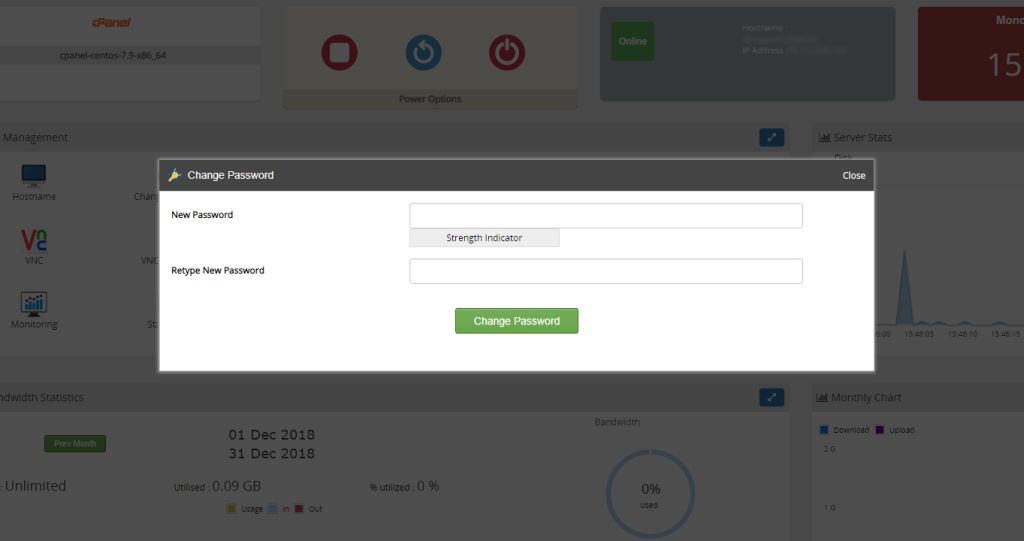The width and height of the screenshot is (1024, 541).
Task: Toggle the Download legend swatch
Action: click(824, 430)
